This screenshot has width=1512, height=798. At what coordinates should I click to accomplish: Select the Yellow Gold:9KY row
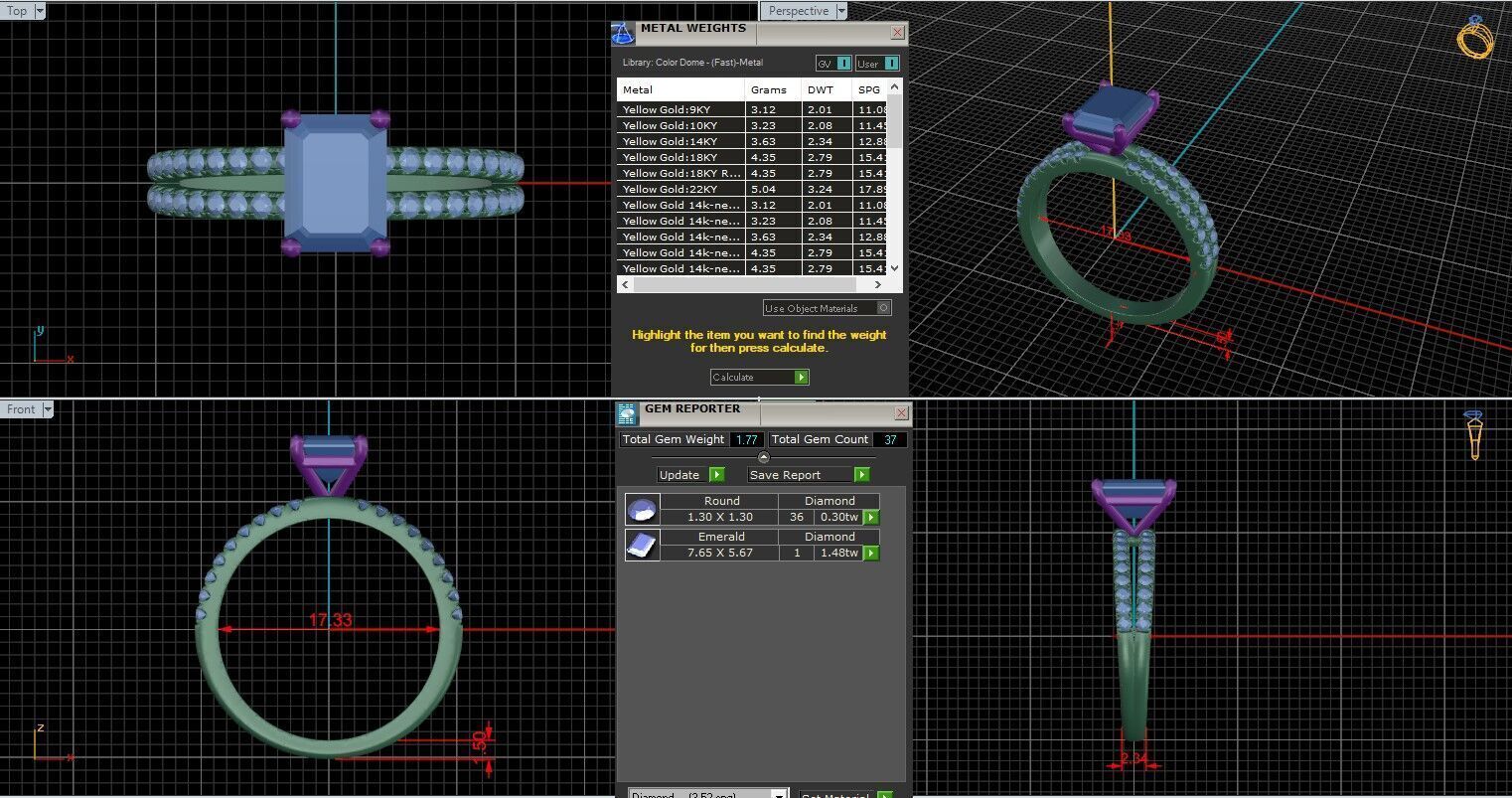[x=752, y=109]
